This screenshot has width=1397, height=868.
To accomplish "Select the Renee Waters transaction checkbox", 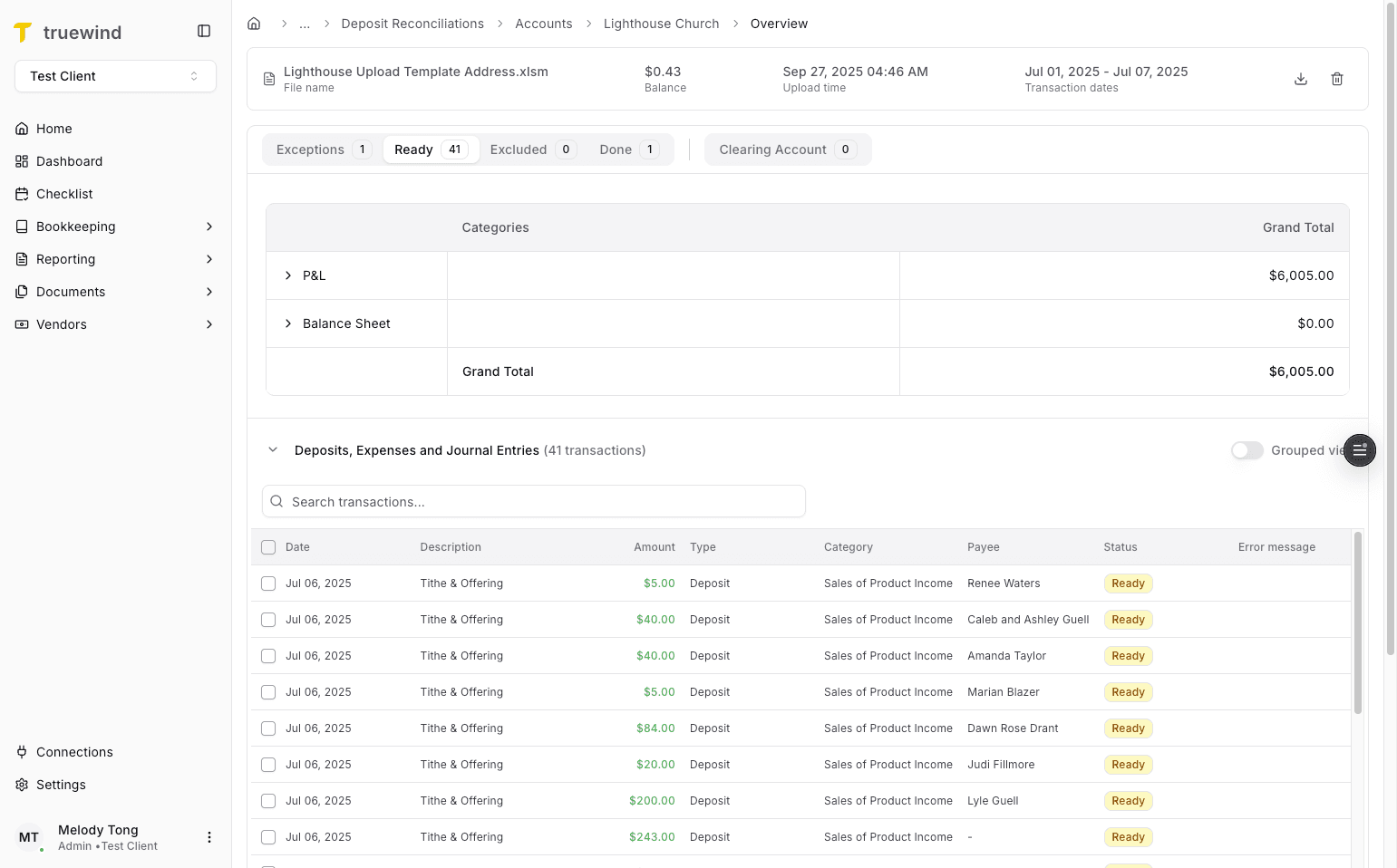I will [267, 583].
